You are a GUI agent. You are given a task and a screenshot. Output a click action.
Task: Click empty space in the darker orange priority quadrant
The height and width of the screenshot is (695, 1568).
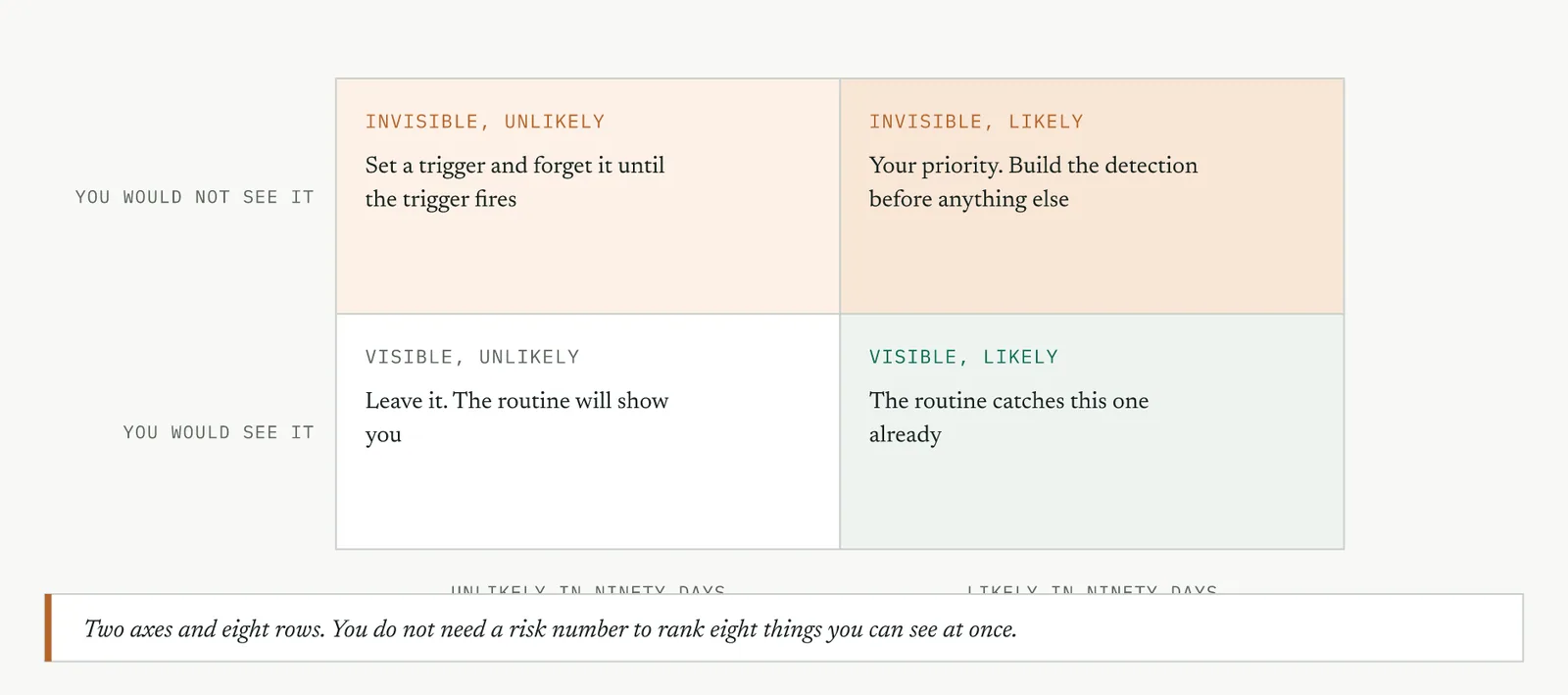pos(1092,265)
